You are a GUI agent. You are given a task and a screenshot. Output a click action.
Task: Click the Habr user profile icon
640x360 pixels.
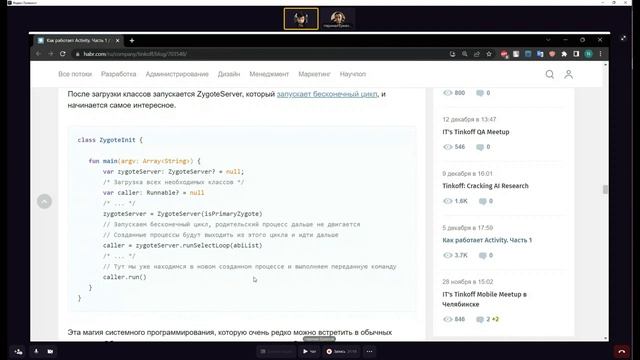pos(569,74)
